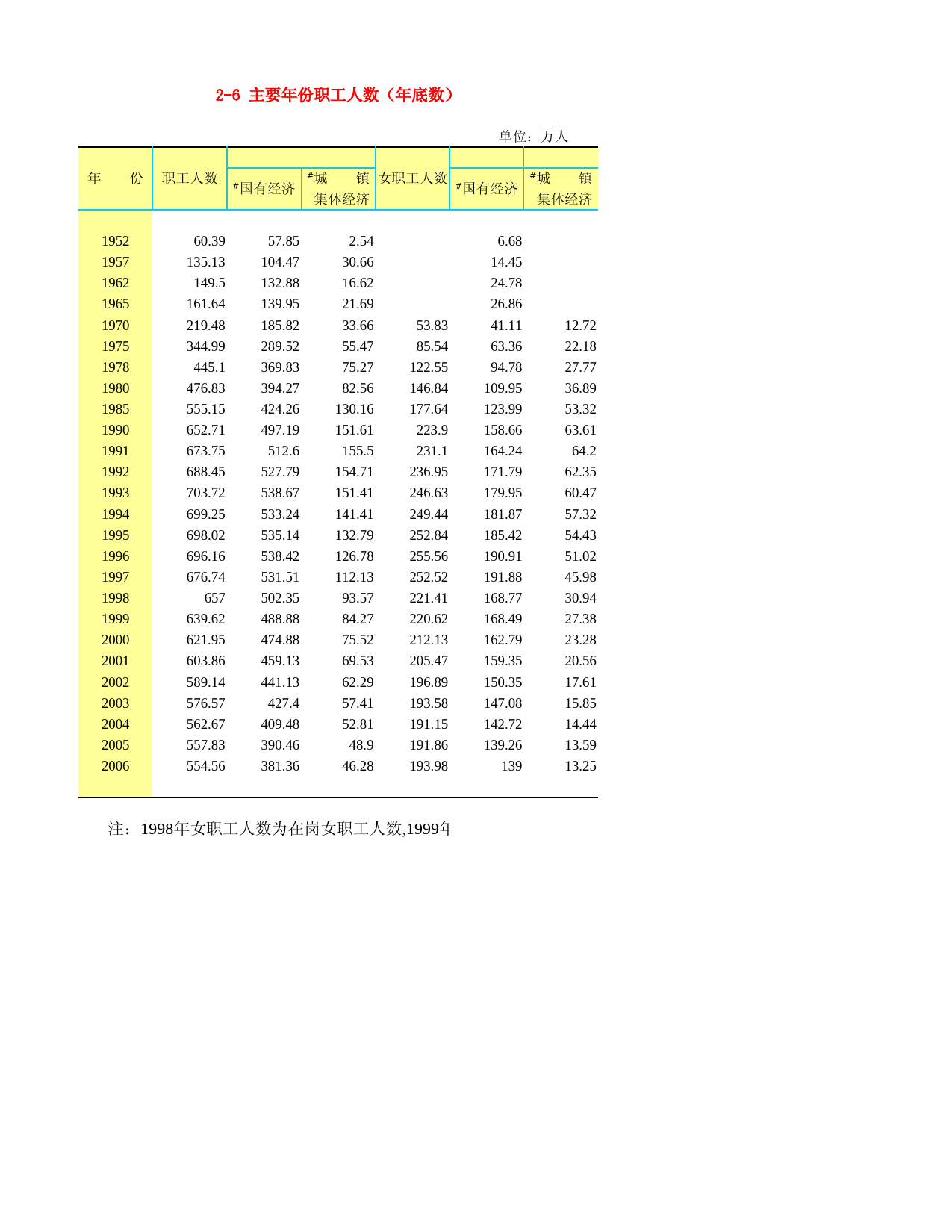Select year cell 1980
952x1232 pixels.
click(x=116, y=388)
